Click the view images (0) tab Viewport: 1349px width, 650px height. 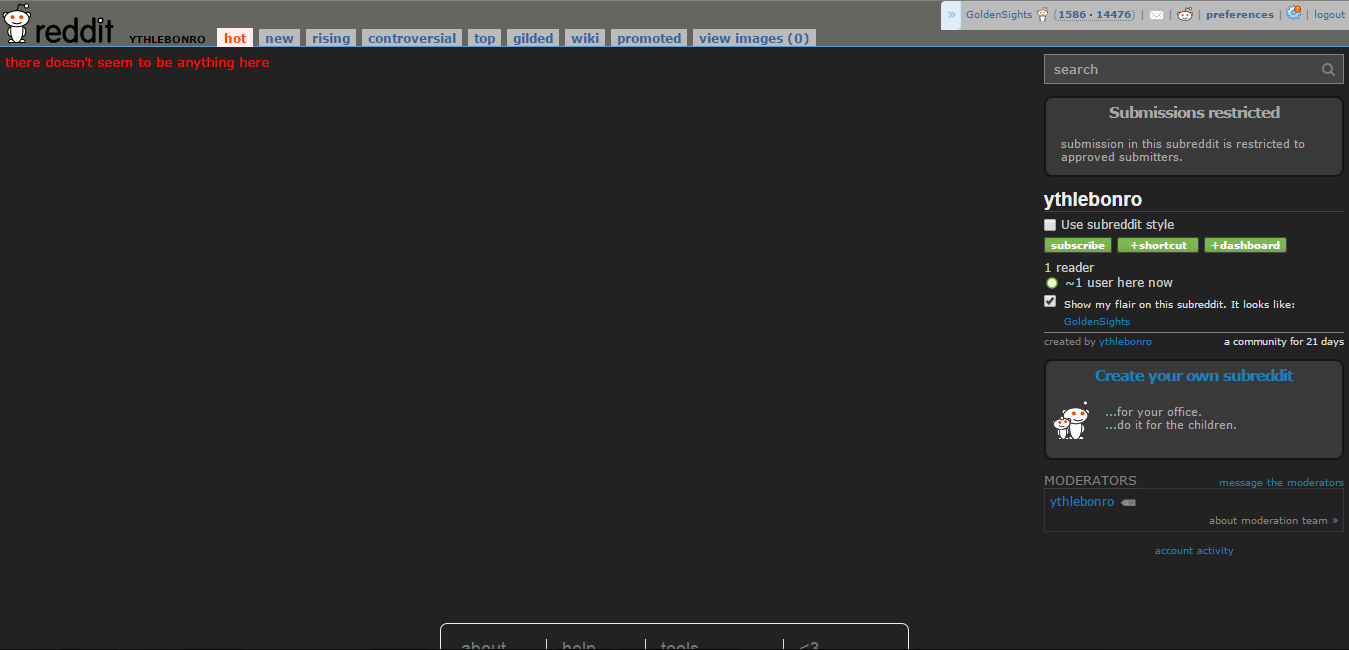tap(754, 38)
